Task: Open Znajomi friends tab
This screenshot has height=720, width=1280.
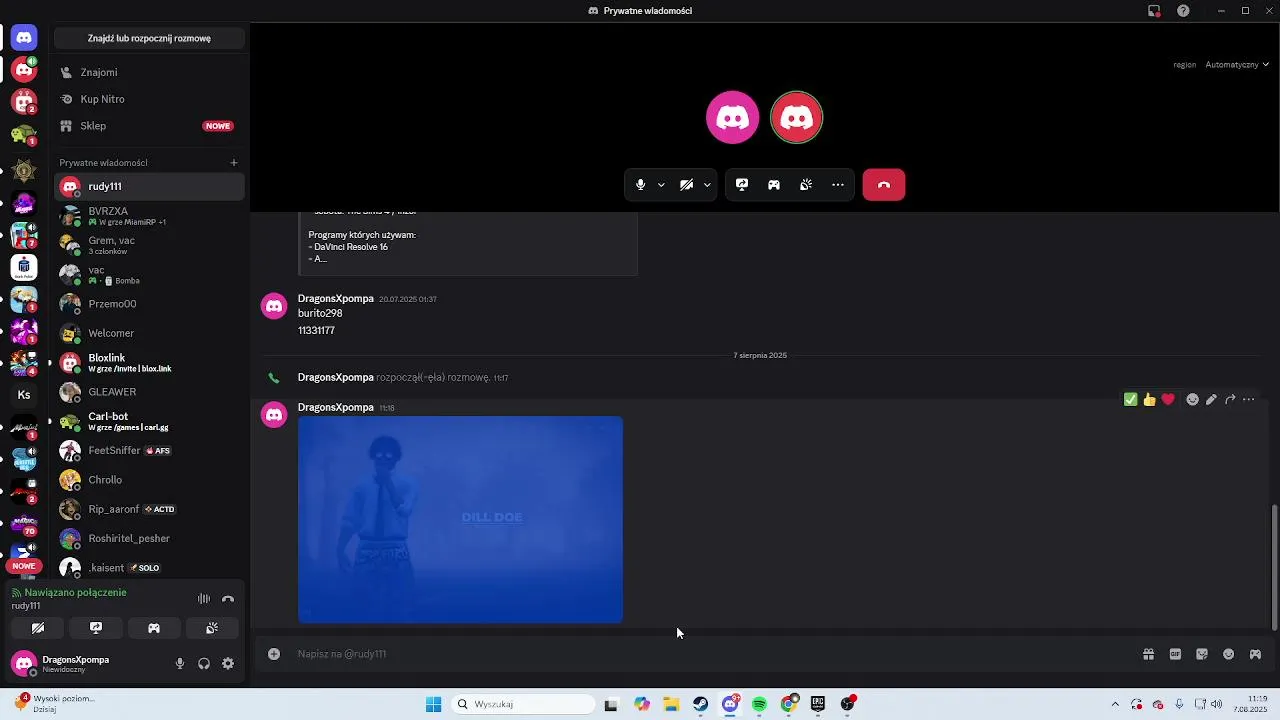Action: (x=149, y=72)
